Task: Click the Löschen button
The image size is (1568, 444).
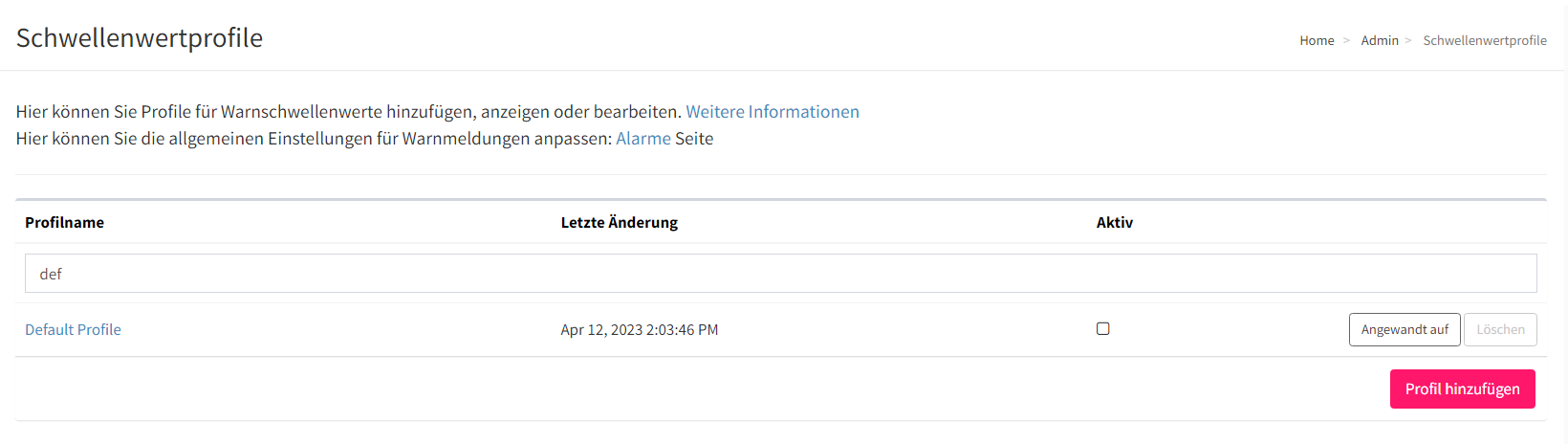Action: [1500, 329]
